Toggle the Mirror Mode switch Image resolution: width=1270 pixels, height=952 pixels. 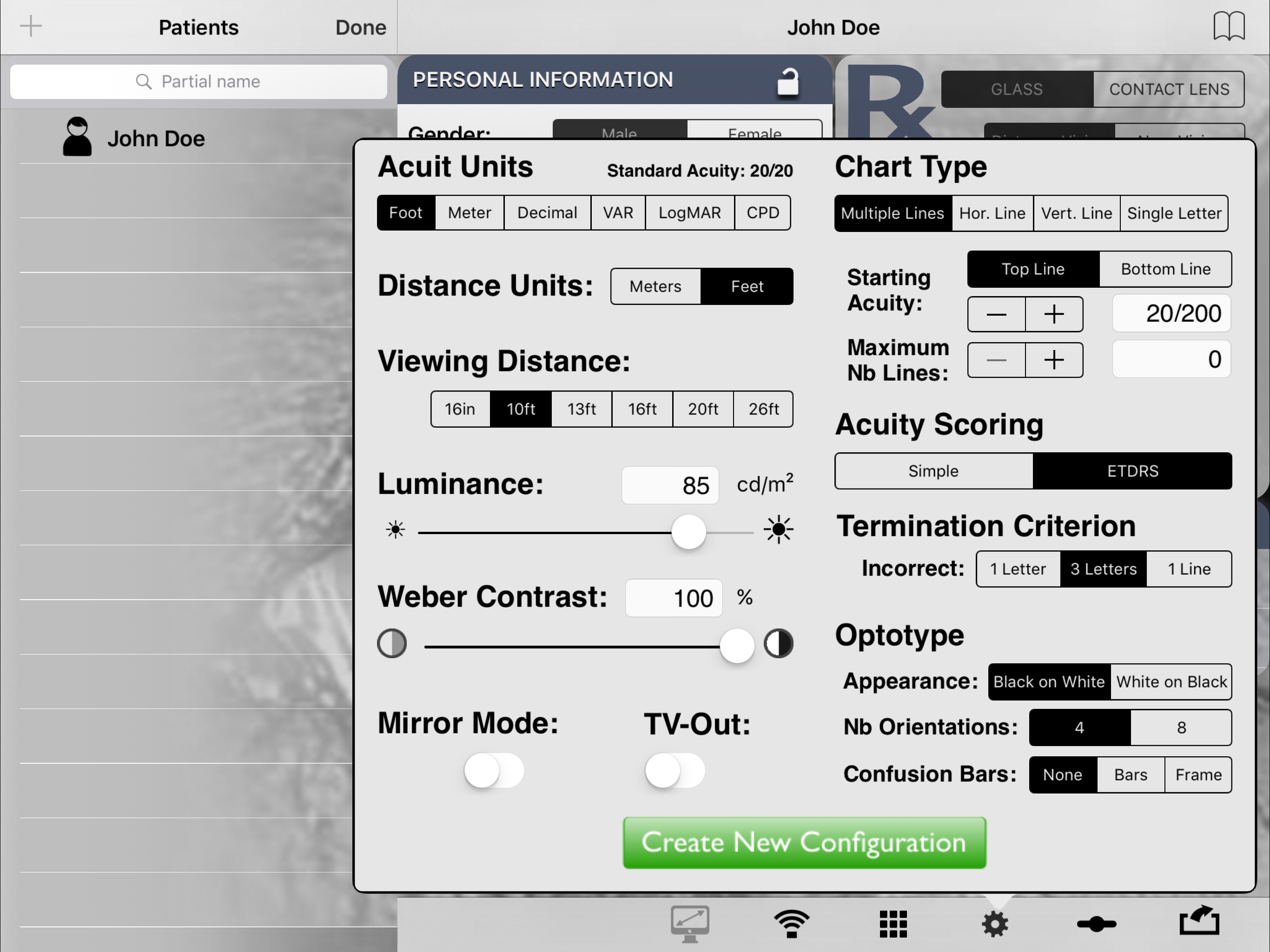coord(494,771)
